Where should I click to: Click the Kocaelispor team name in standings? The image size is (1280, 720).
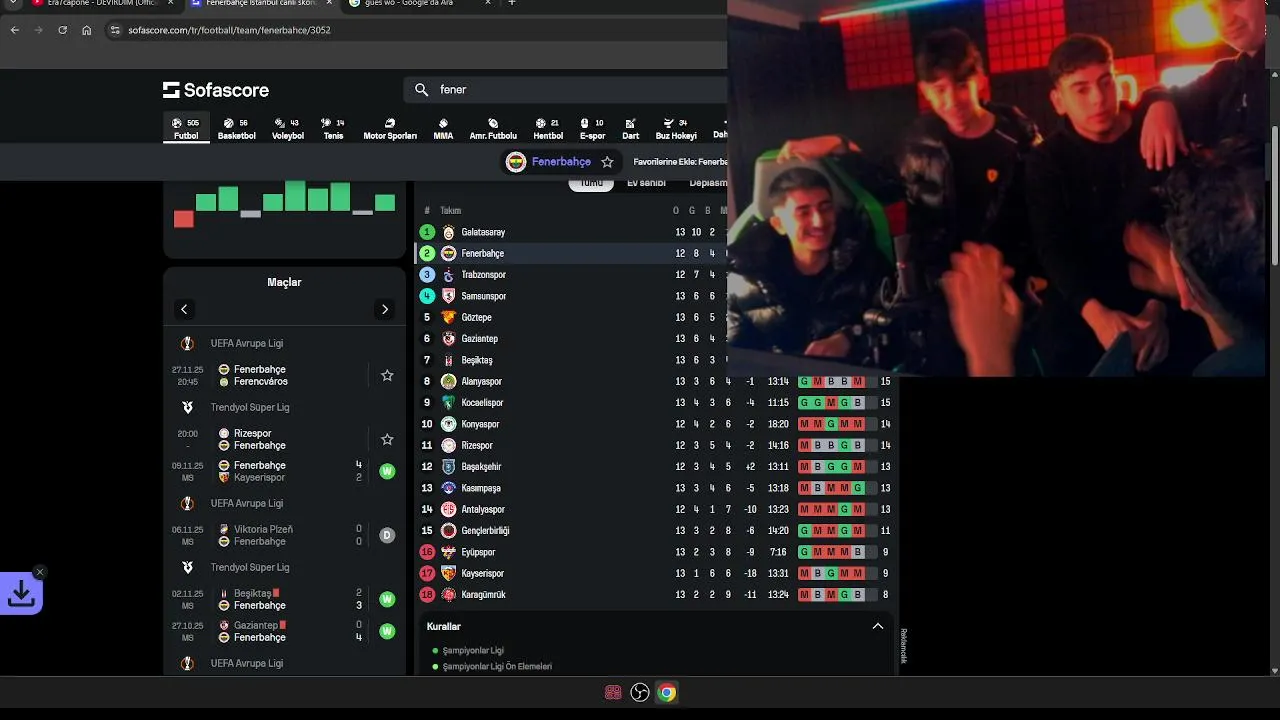[x=482, y=403]
